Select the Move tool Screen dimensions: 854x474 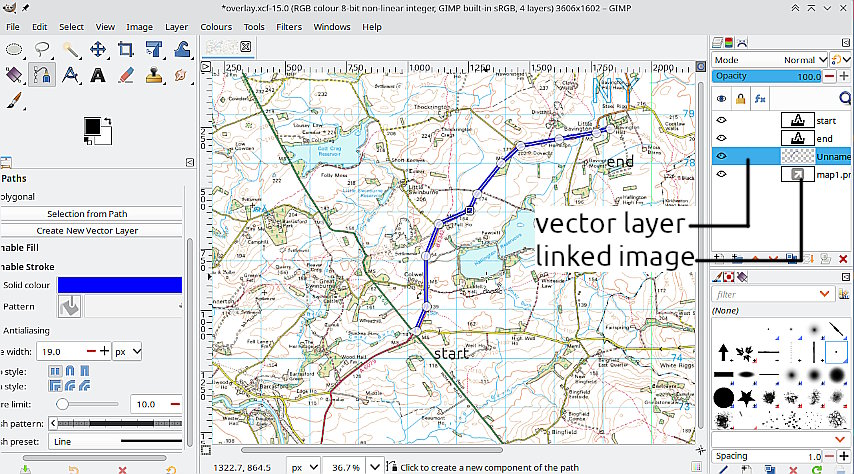(x=98, y=50)
